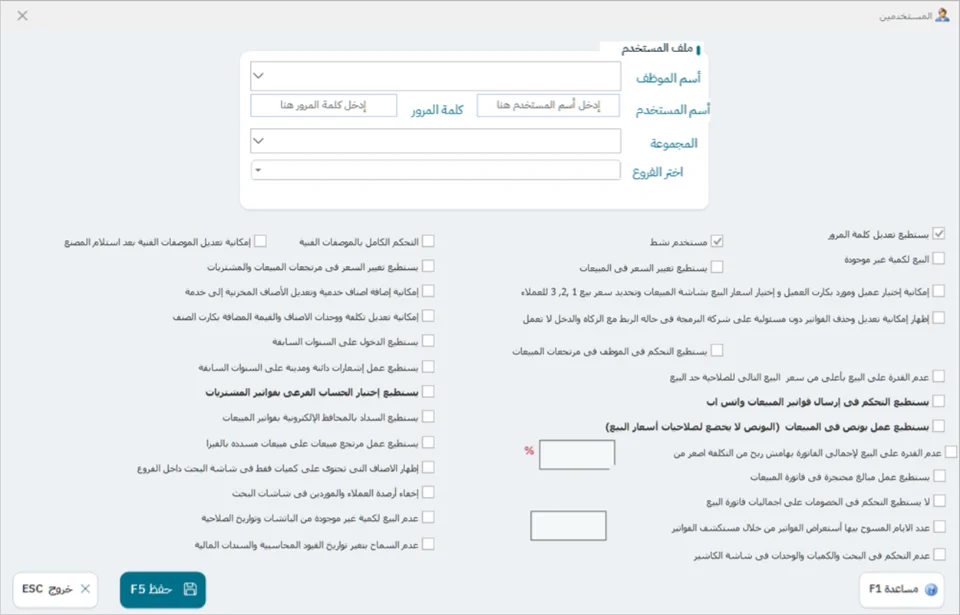Check التحكم الكامل بالموصفات الفنية
Screen dimensions: 960x615
[429, 241]
